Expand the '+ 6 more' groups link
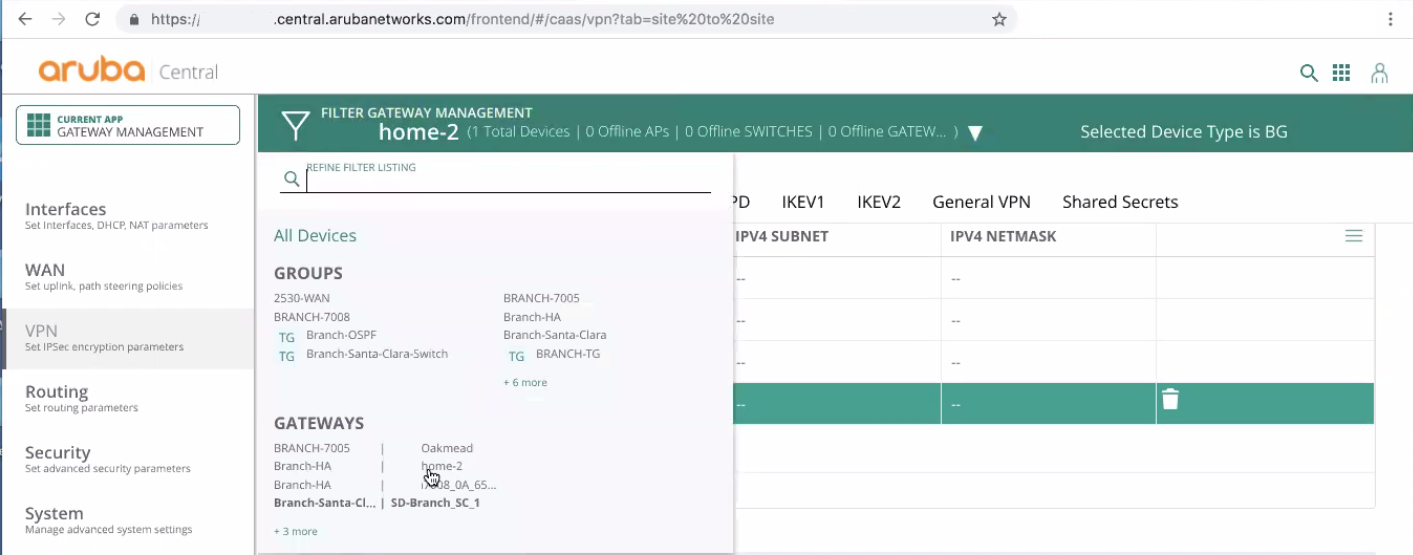 [x=525, y=382]
